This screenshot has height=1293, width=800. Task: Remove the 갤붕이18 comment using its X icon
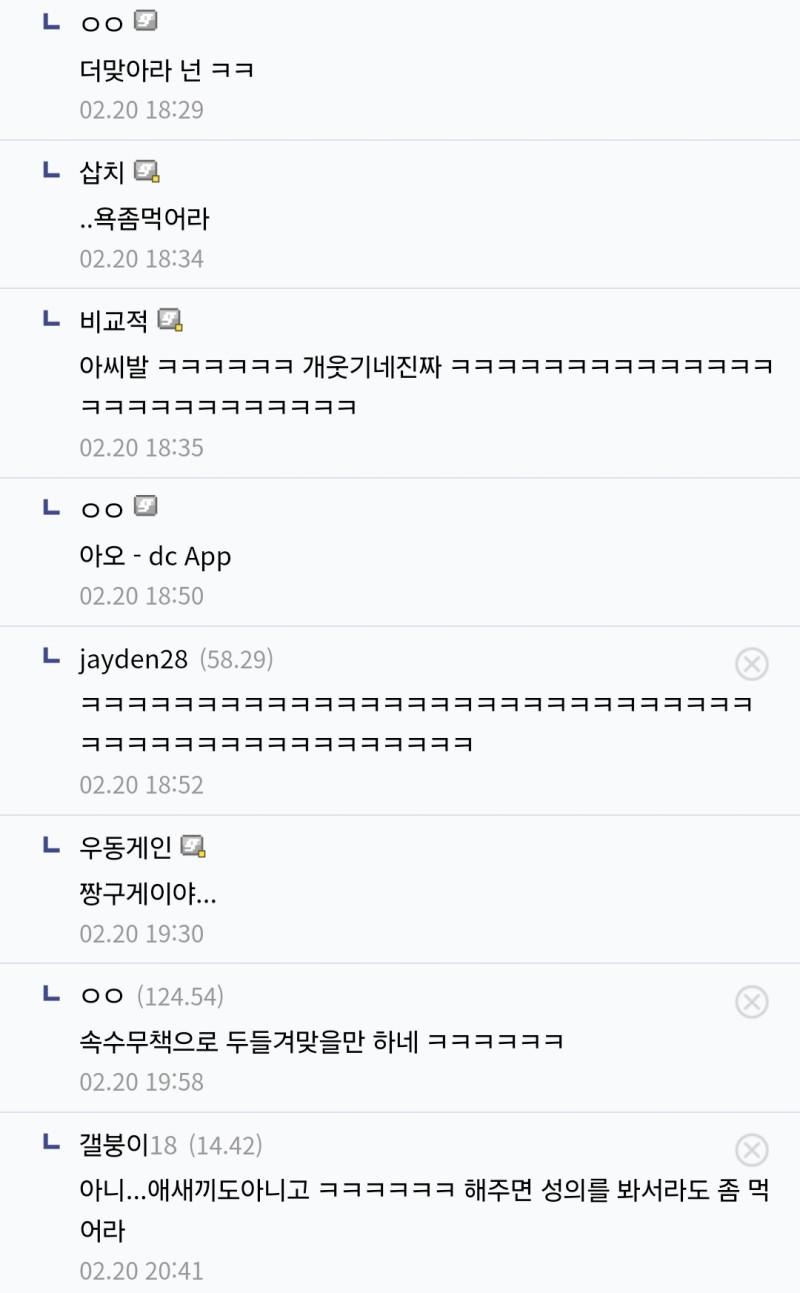751,1149
